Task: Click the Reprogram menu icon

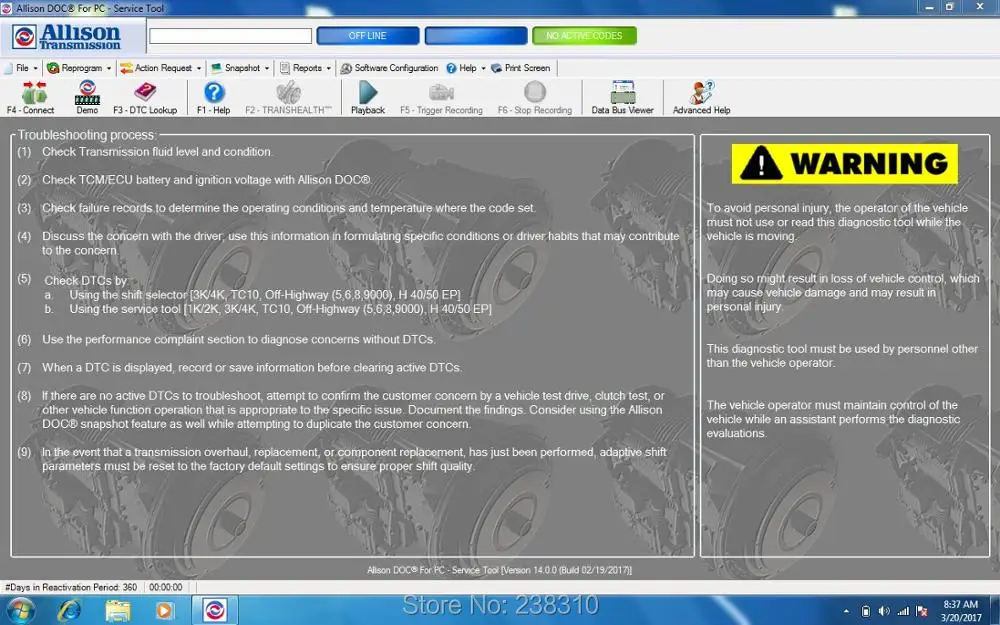Action: click(x=53, y=68)
